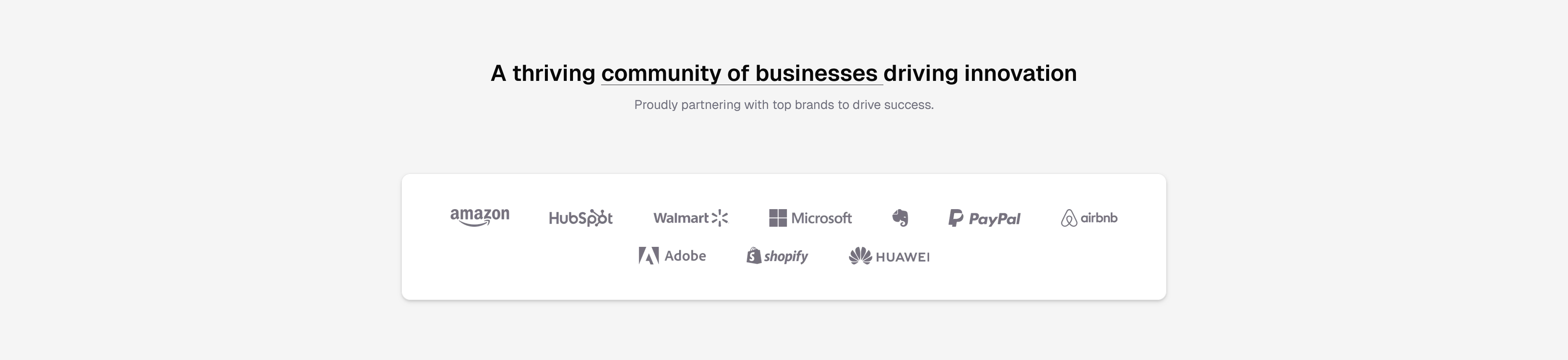
Task: Click the Shopify shopping bag icon
Action: click(x=753, y=255)
